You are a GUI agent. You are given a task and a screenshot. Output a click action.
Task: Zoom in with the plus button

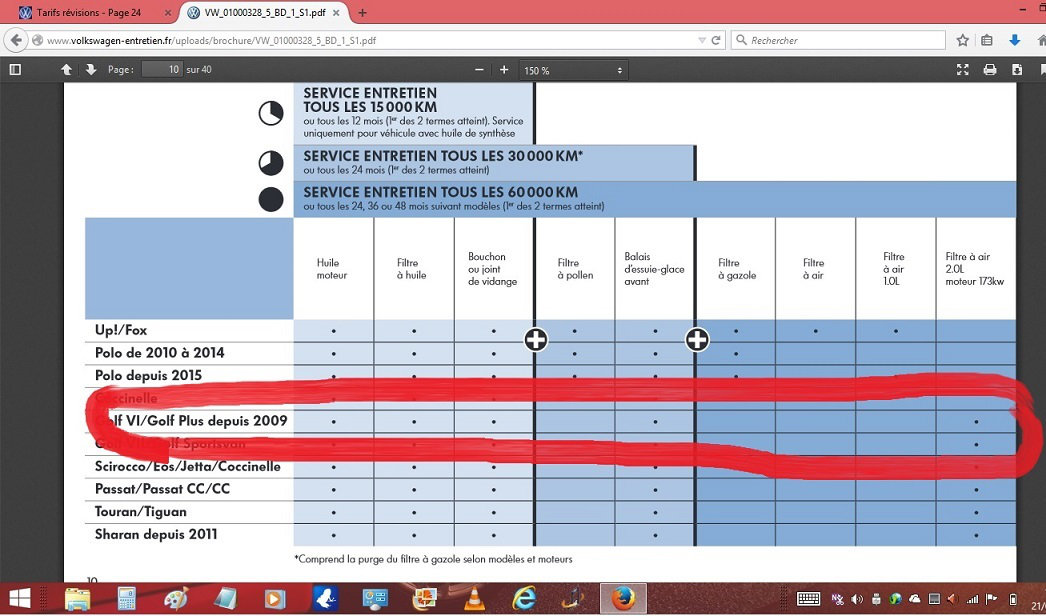click(504, 70)
